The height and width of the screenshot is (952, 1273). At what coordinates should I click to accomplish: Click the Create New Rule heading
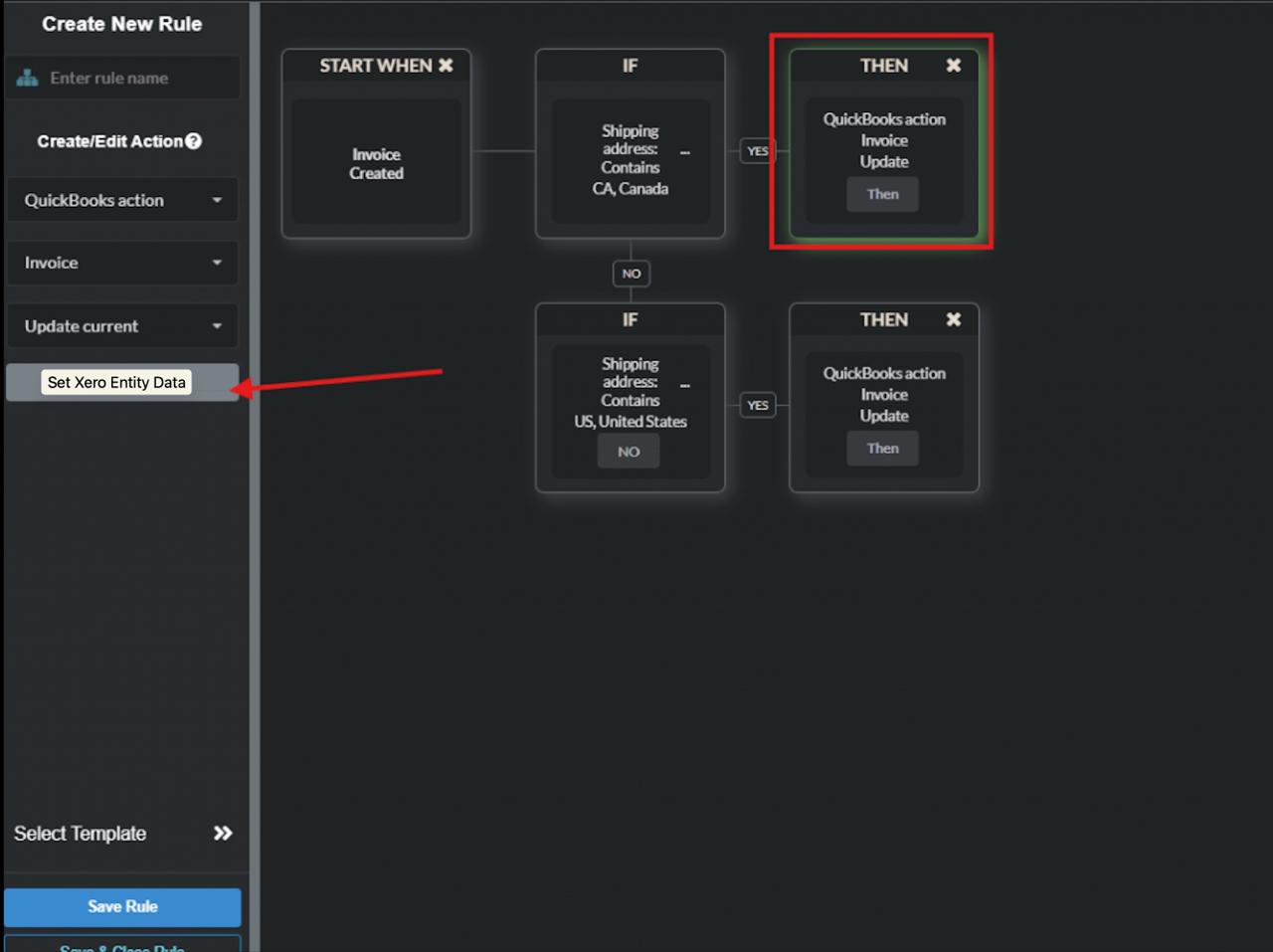122,24
